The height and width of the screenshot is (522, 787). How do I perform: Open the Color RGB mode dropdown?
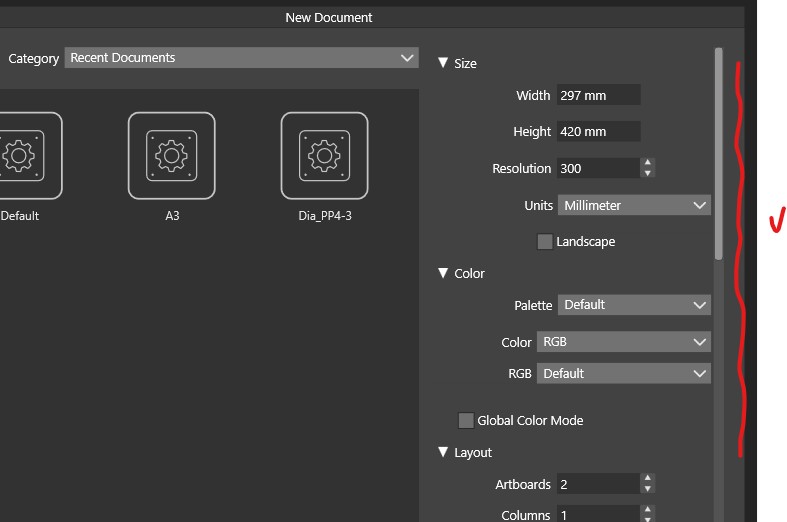point(624,342)
